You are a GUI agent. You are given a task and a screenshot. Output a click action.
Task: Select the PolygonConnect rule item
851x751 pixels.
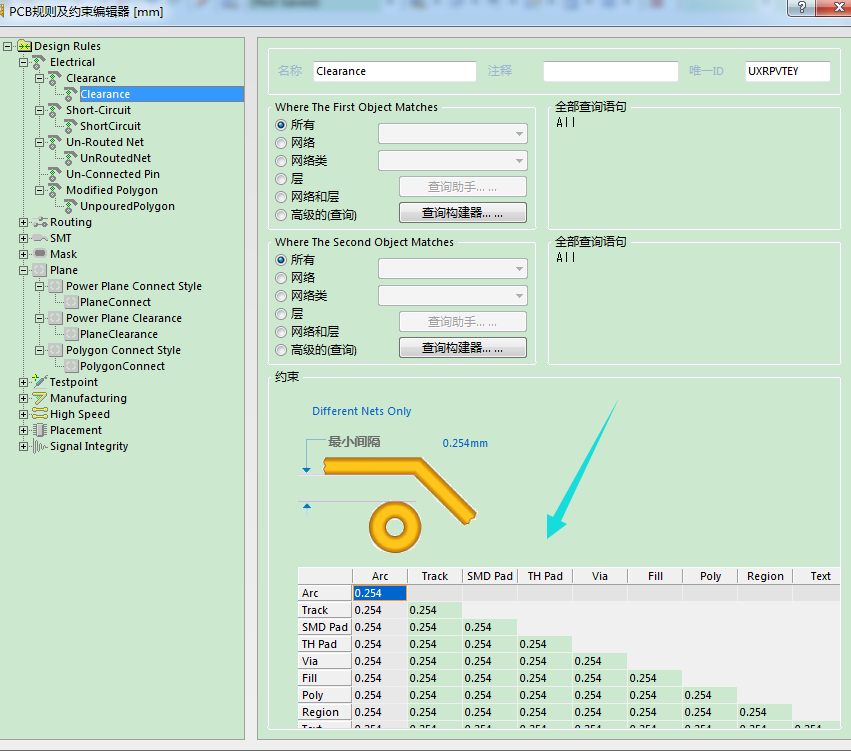(122, 366)
